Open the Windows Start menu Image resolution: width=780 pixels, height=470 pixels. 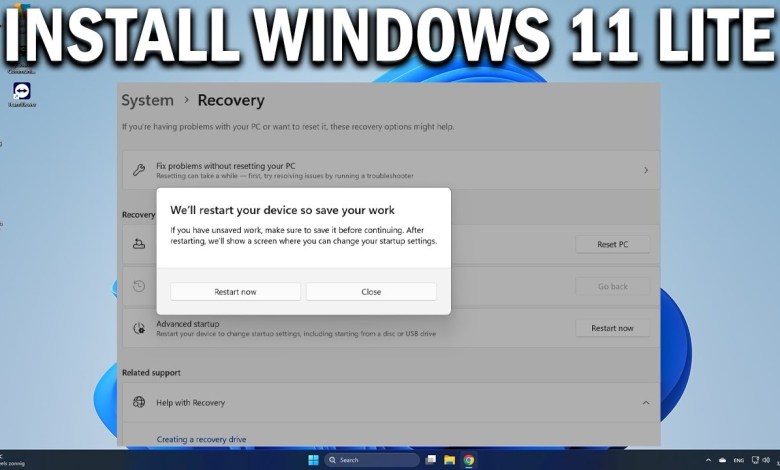click(x=313, y=460)
